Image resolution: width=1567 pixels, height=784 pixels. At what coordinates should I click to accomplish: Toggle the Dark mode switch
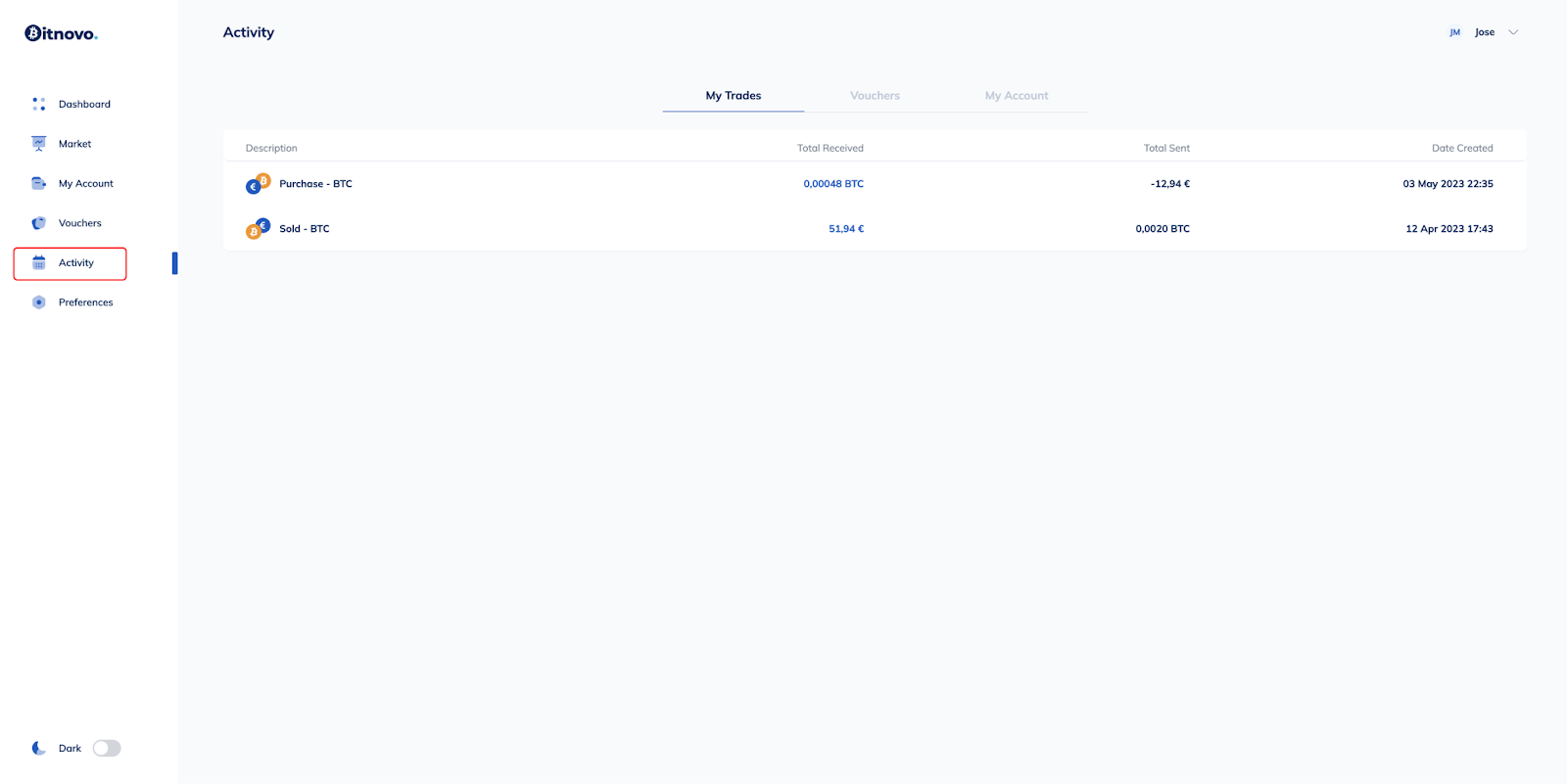pyautogui.click(x=107, y=748)
